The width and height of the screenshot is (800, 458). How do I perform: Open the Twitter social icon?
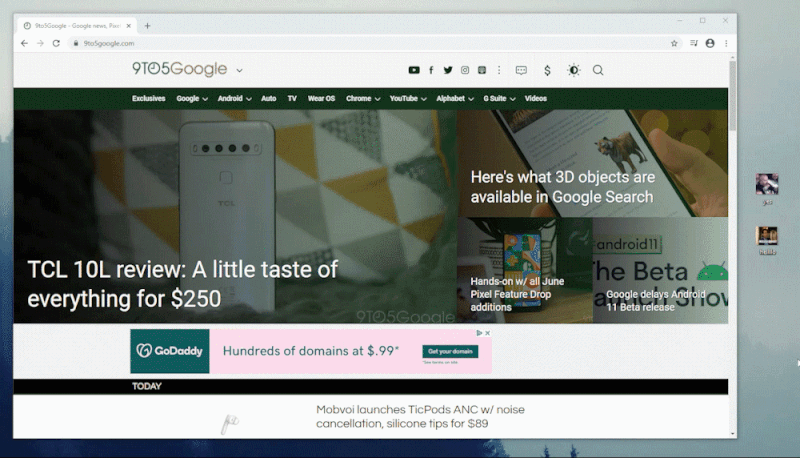point(447,70)
